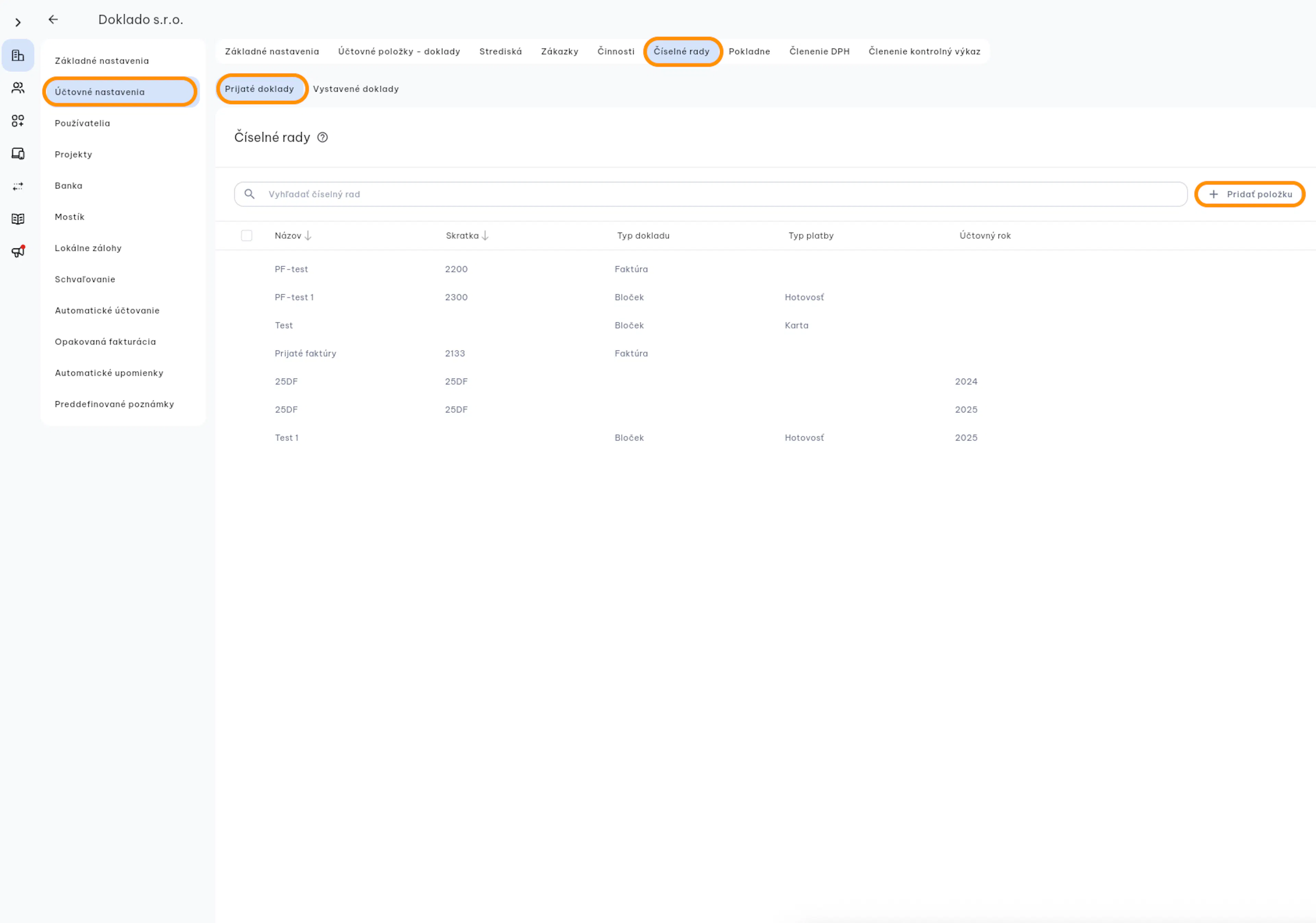Click the help icon beside Číselné rady
Image resolution: width=1316 pixels, height=923 pixels.
323,137
